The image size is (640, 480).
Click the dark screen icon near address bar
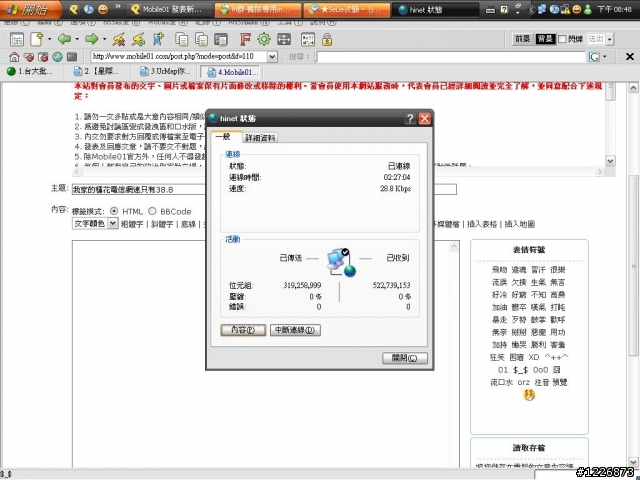click(72, 57)
